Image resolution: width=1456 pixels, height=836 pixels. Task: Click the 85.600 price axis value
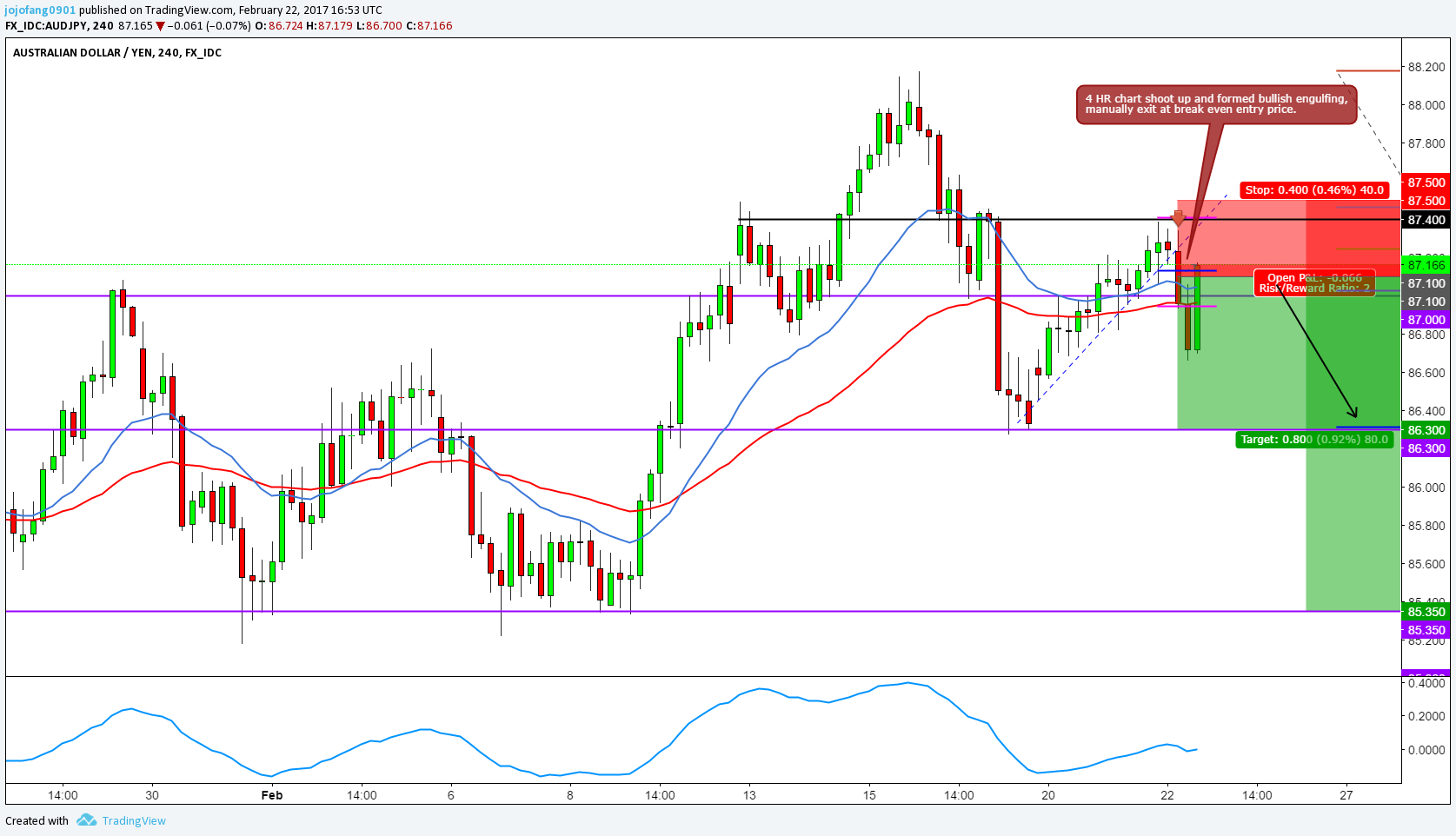tap(1426, 564)
